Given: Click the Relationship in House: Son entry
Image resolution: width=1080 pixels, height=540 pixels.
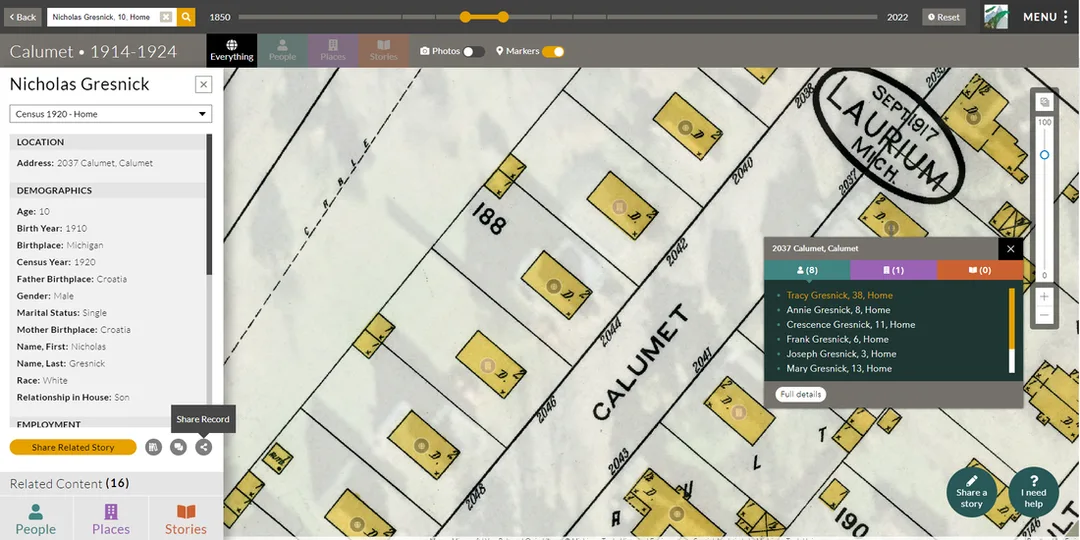Looking at the screenshot, I should [73, 397].
